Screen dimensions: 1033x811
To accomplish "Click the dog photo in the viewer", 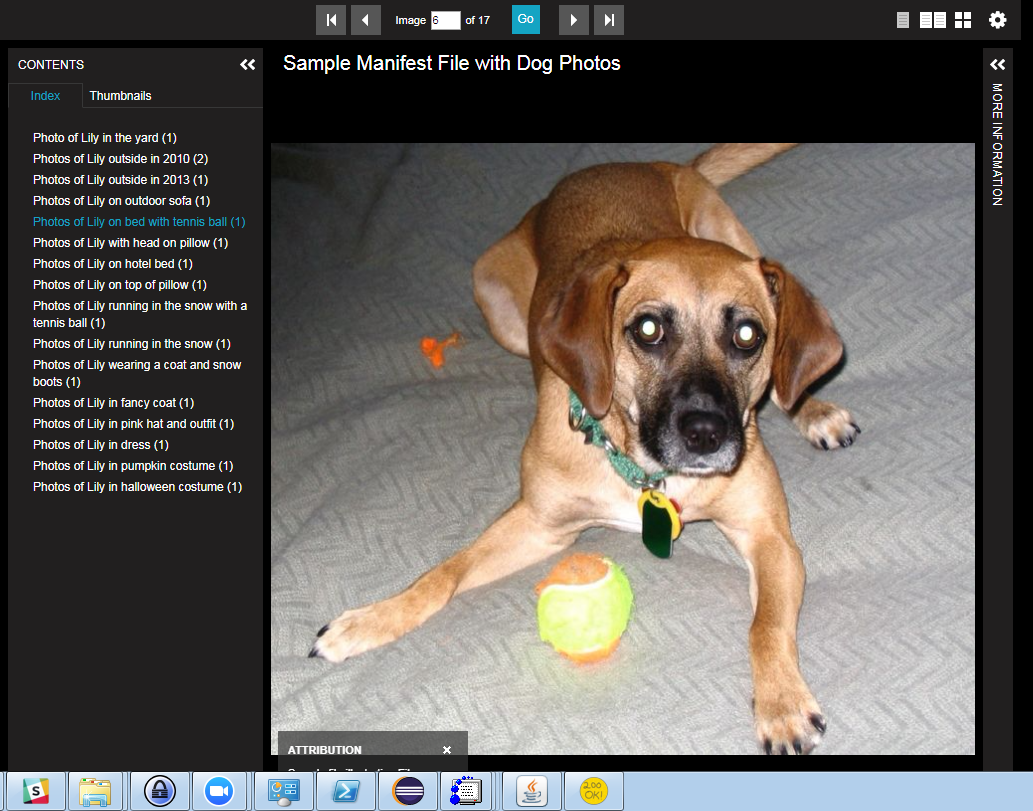I will (623, 449).
